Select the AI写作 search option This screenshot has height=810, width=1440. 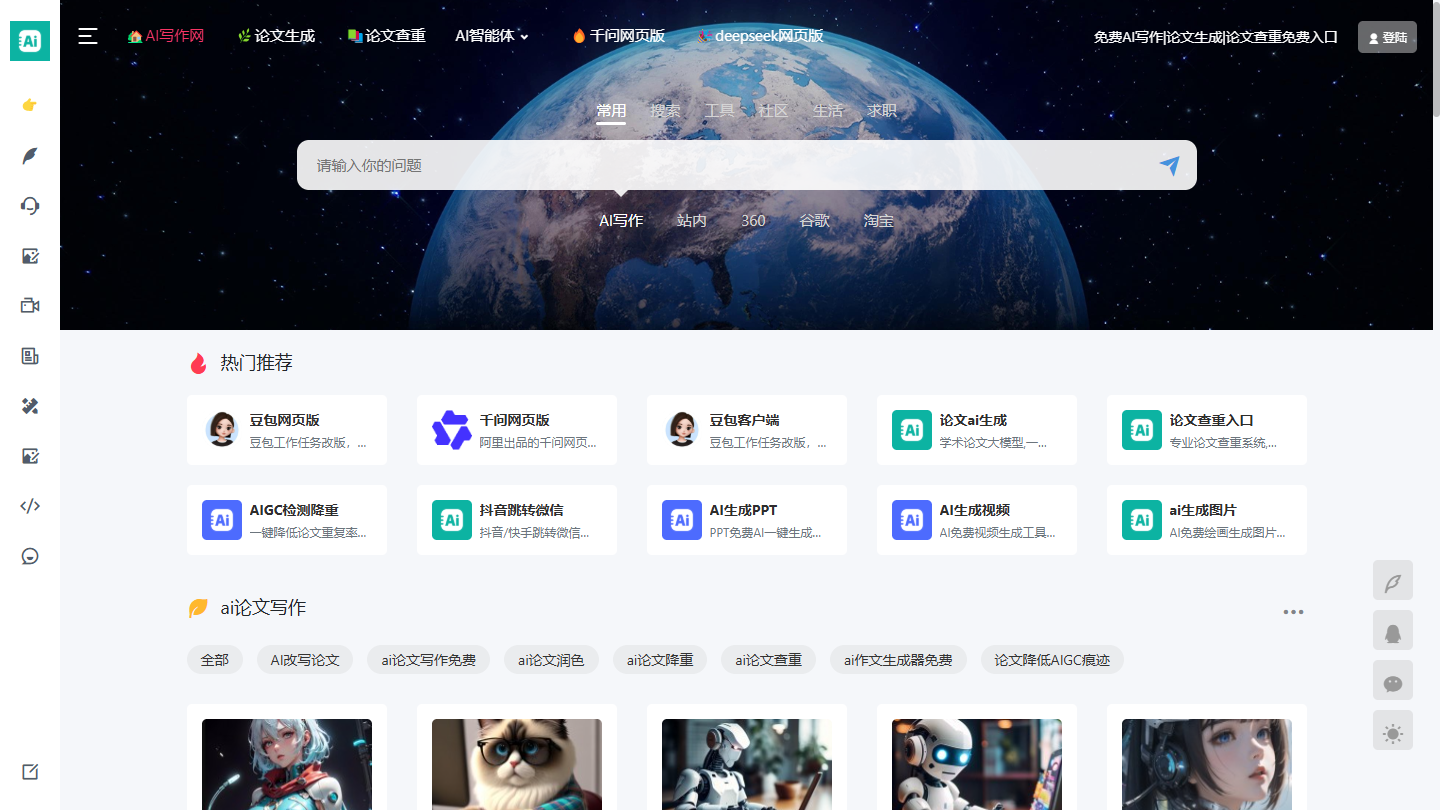[x=621, y=220]
